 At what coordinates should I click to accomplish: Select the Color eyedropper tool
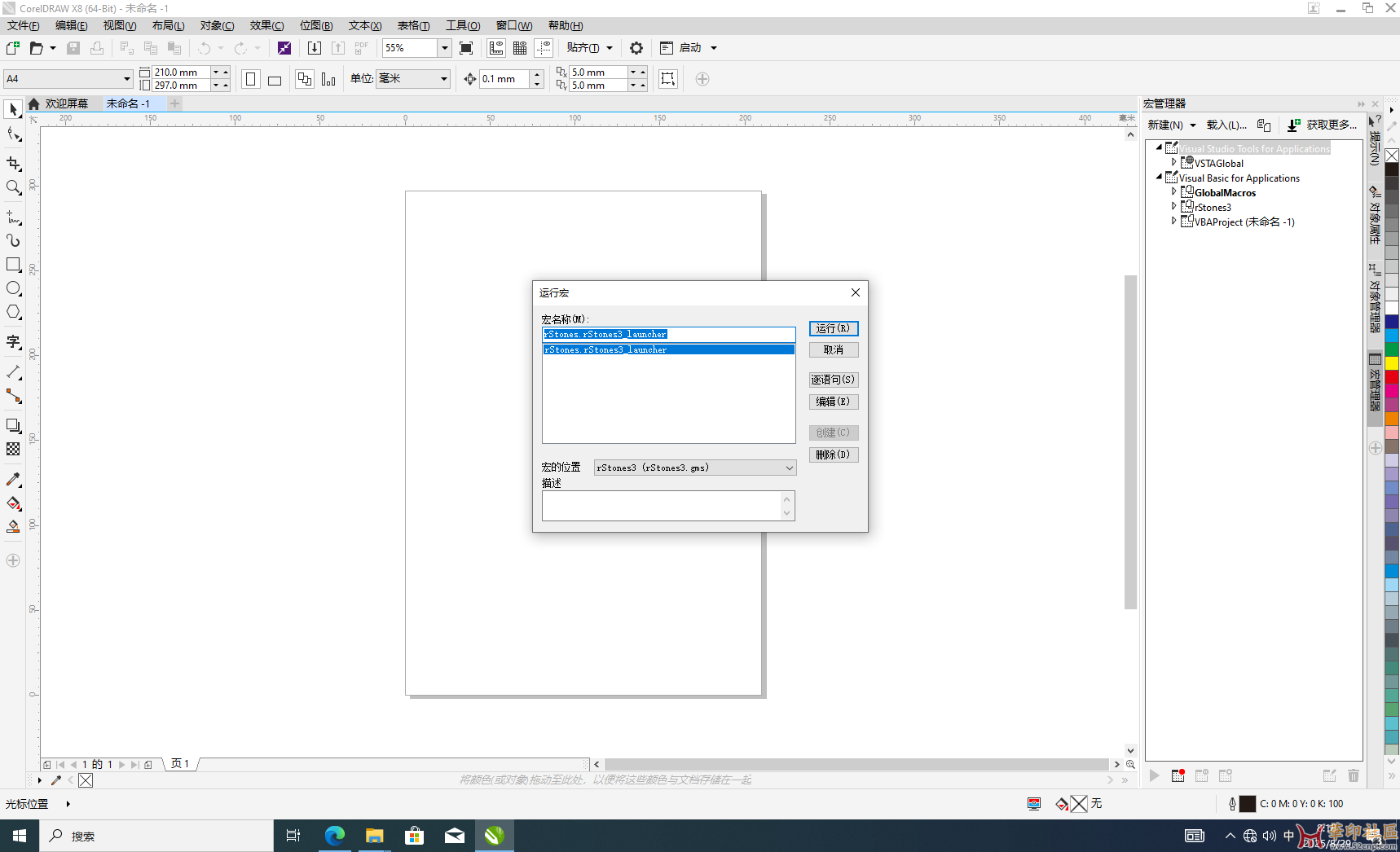(x=13, y=480)
